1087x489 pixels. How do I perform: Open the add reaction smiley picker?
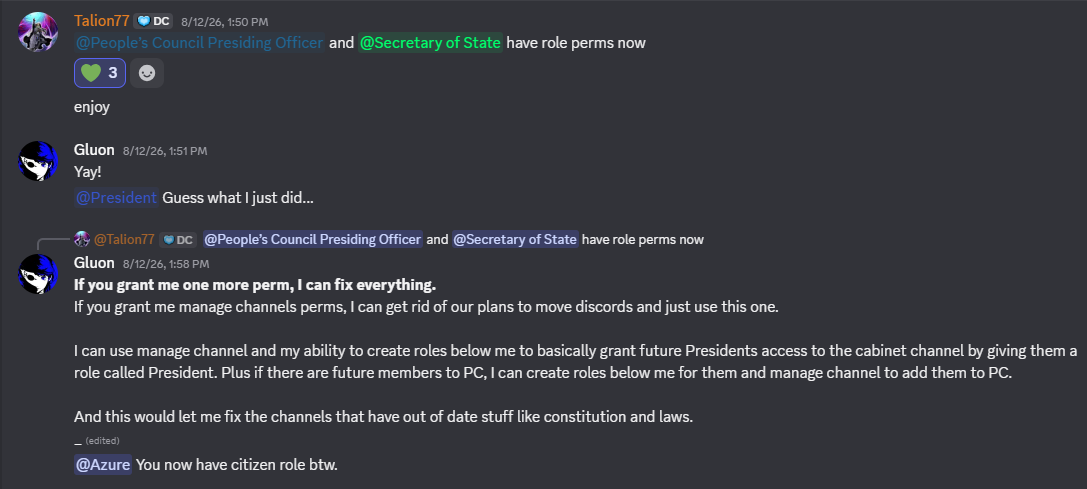click(147, 73)
